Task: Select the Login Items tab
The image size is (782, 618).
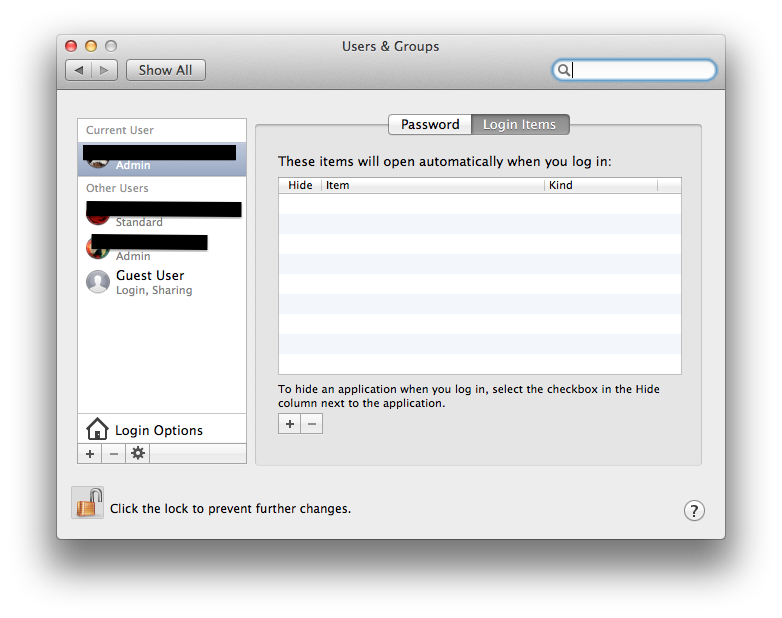Action: pyautogui.click(x=519, y=125)
